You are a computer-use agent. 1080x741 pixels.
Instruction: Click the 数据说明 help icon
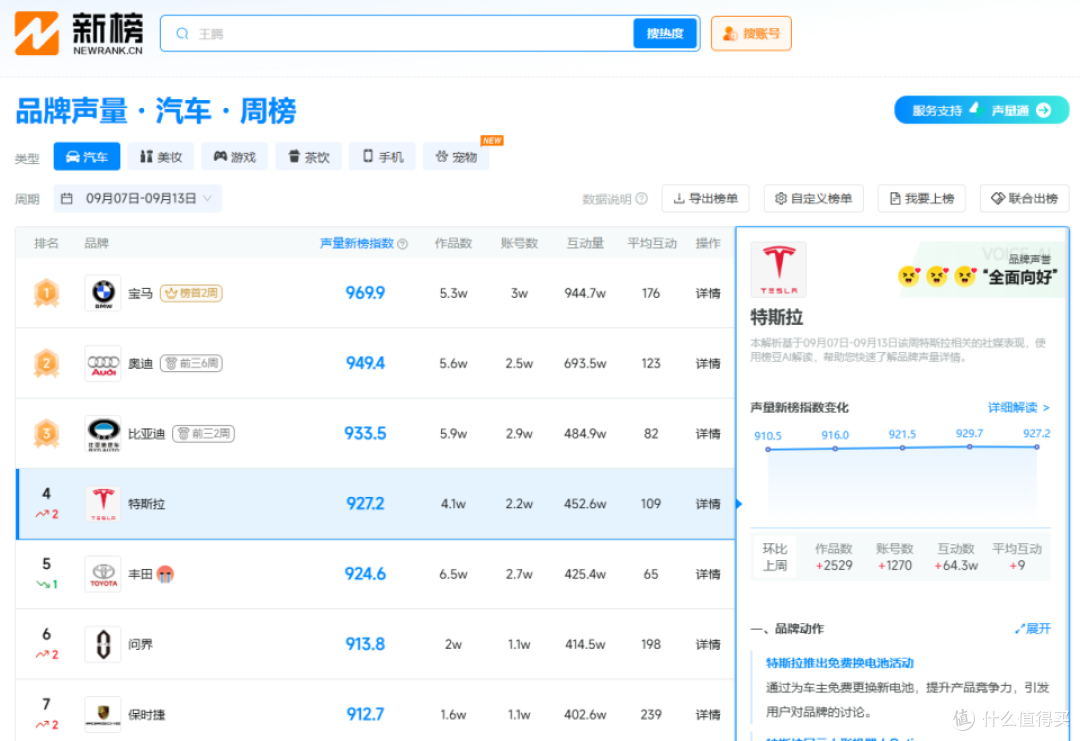click(x=641, y=198)
